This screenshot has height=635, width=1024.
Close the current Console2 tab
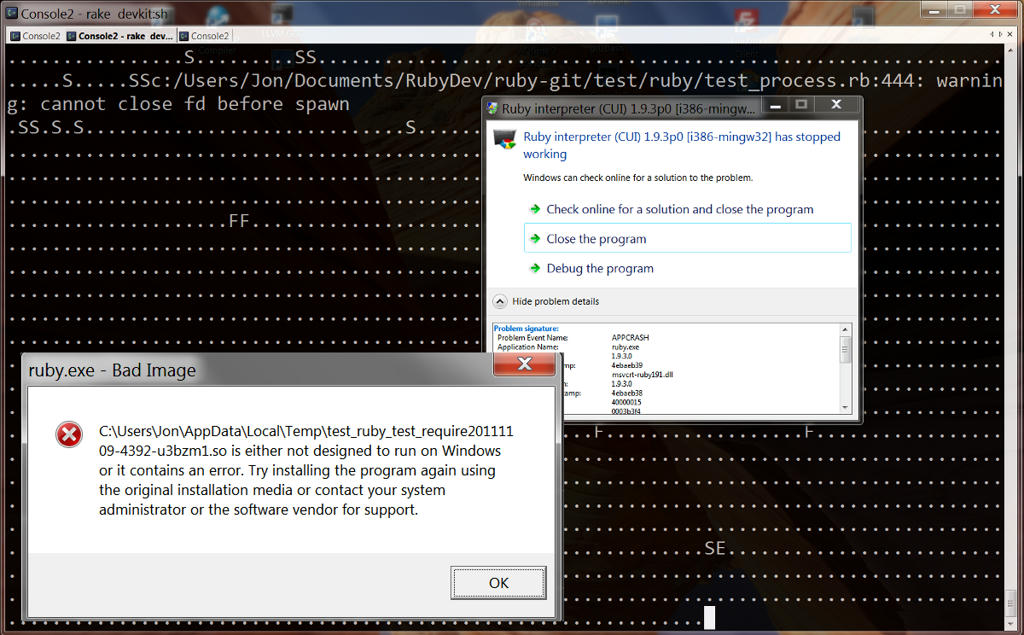[x=1010, y=35]
